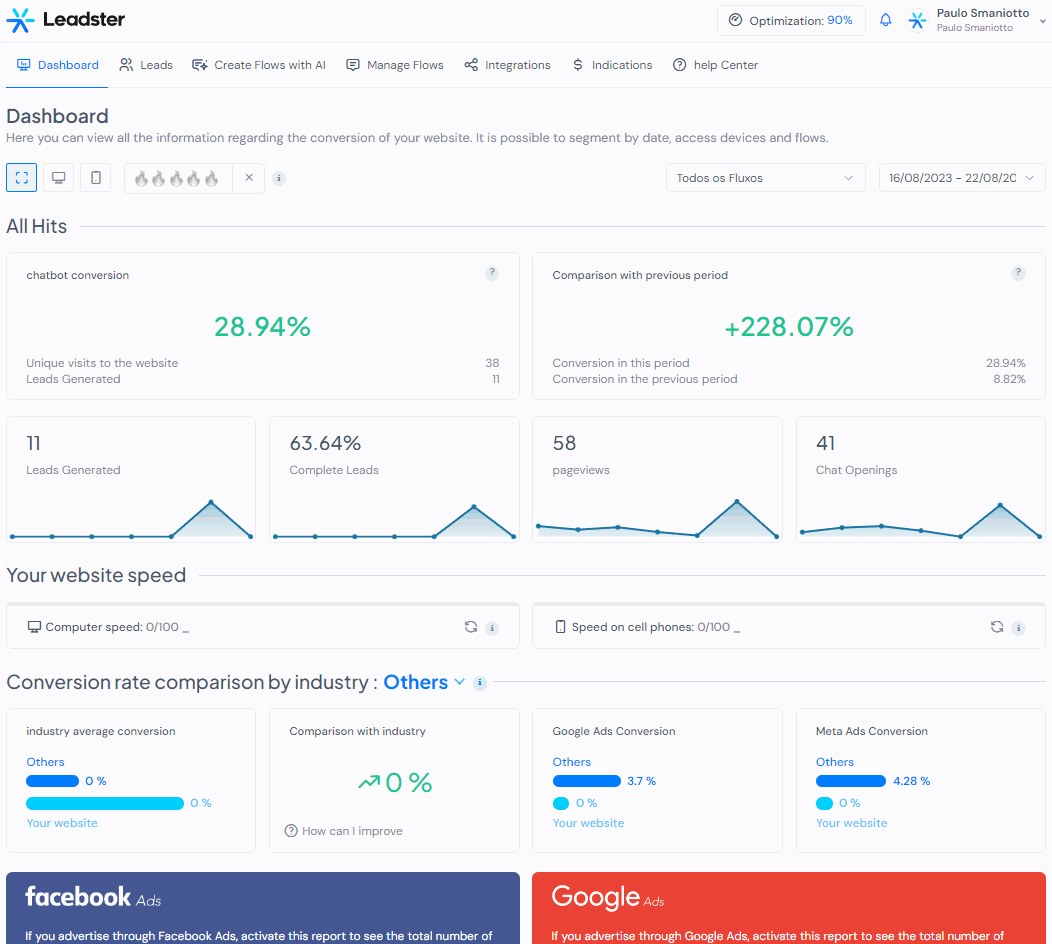
Task: Click the previous period comparison help icon
Action: click(1018, 273)
